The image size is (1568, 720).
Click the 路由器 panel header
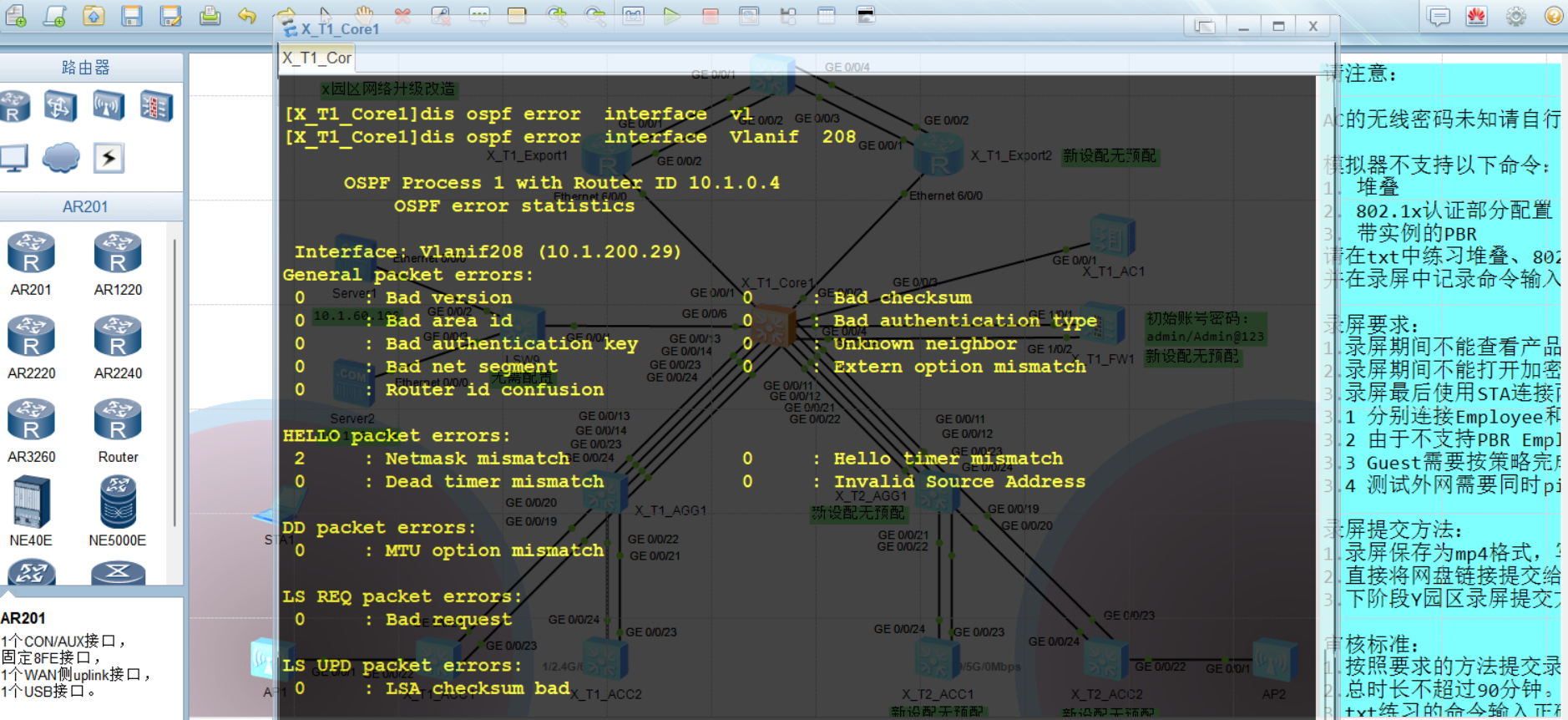(x=87, y=67)
